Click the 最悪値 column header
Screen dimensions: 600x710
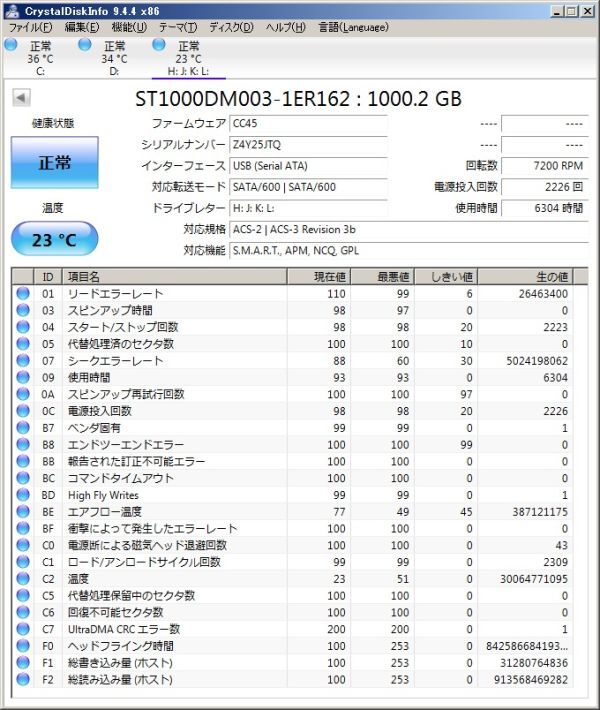pyautogui.click(x=383, y=277)
